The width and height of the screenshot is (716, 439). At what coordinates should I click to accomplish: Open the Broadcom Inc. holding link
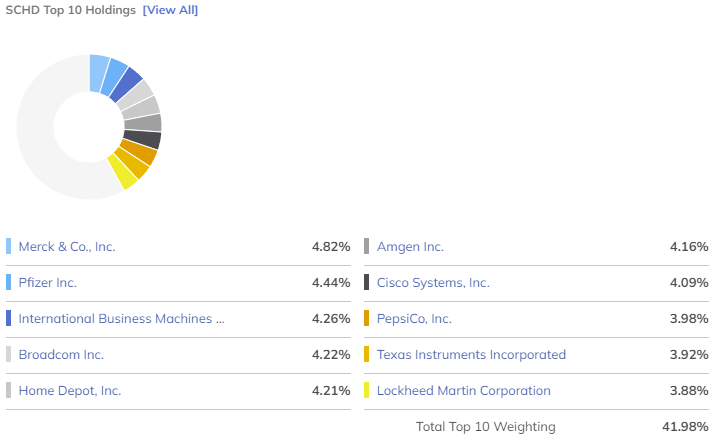click(61, 354)
